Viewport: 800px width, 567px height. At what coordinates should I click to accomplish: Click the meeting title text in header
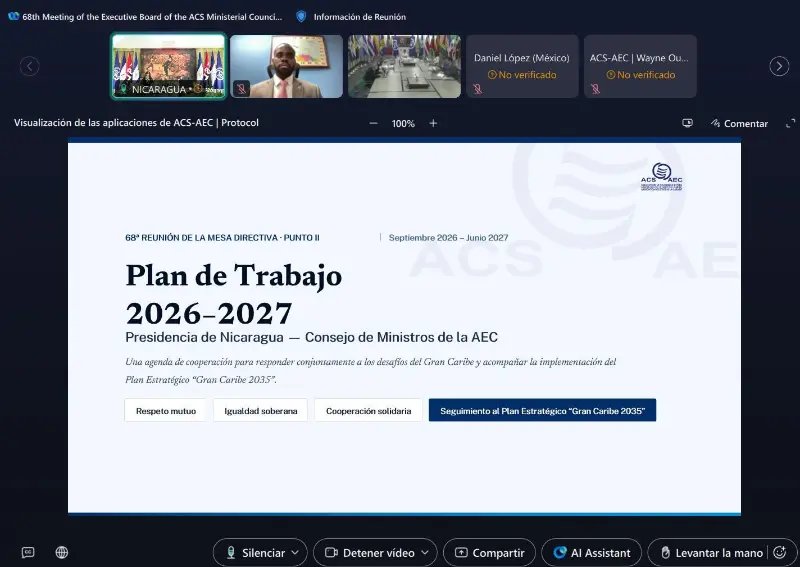pos(152,17)
